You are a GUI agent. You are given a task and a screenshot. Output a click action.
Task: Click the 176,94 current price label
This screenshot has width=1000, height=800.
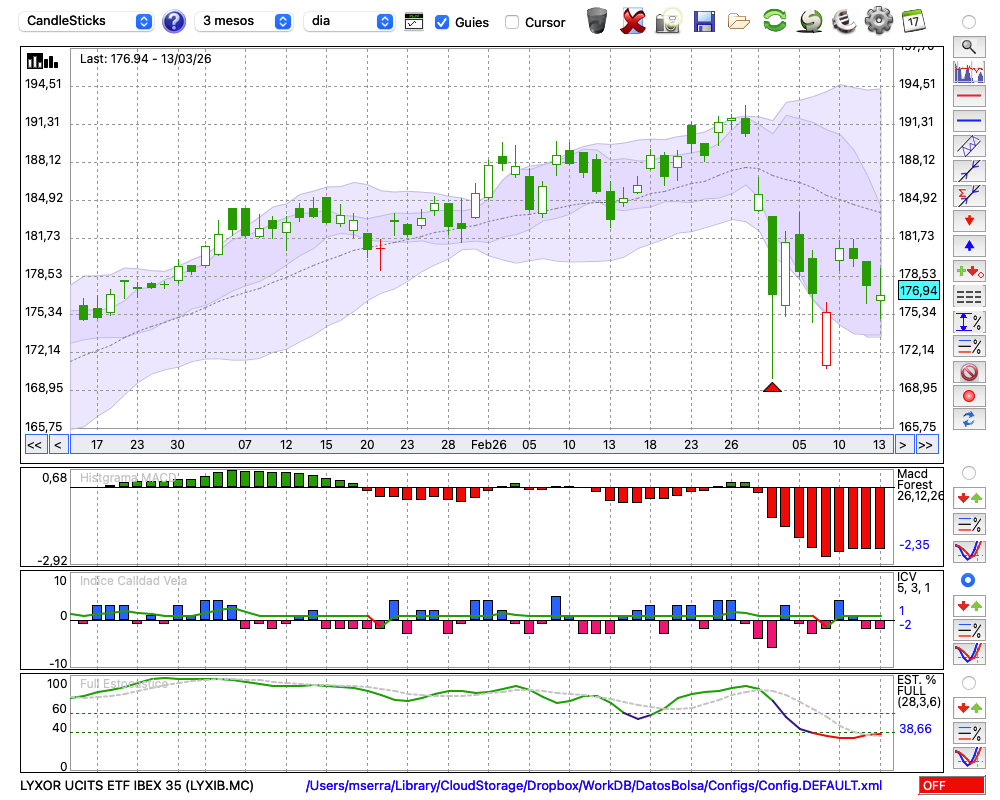point(918,290)
